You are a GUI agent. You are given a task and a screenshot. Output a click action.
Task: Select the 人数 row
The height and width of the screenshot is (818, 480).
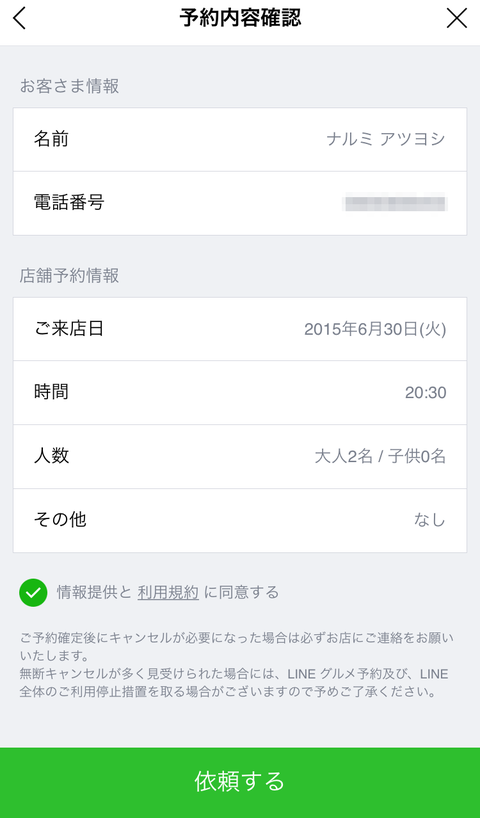240,456
